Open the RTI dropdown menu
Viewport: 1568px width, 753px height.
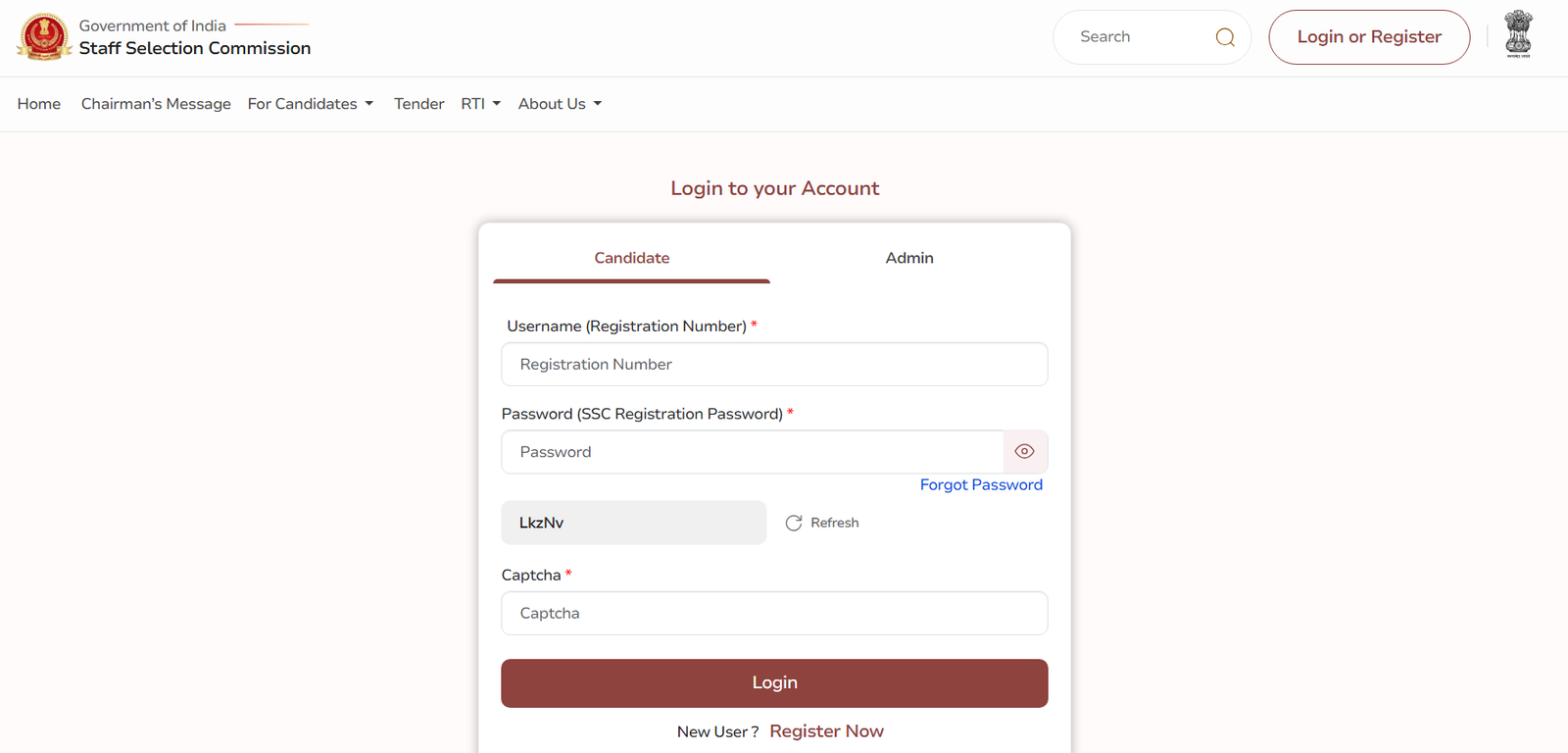(479, 103)
